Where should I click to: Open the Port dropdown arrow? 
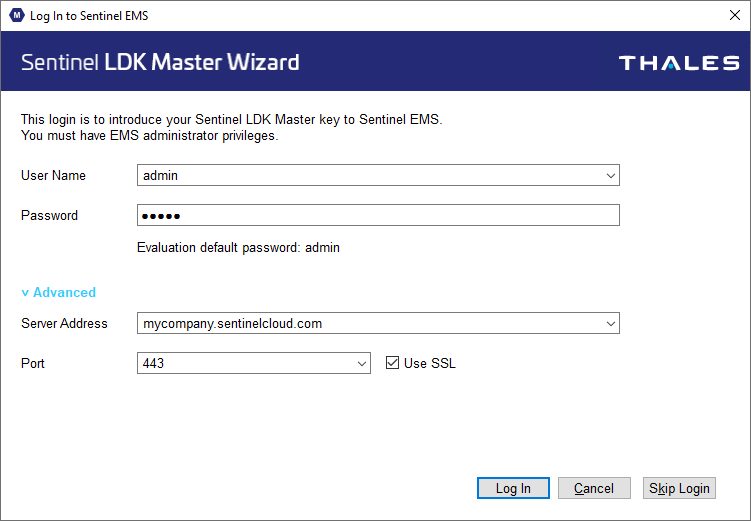click(362, 363)
